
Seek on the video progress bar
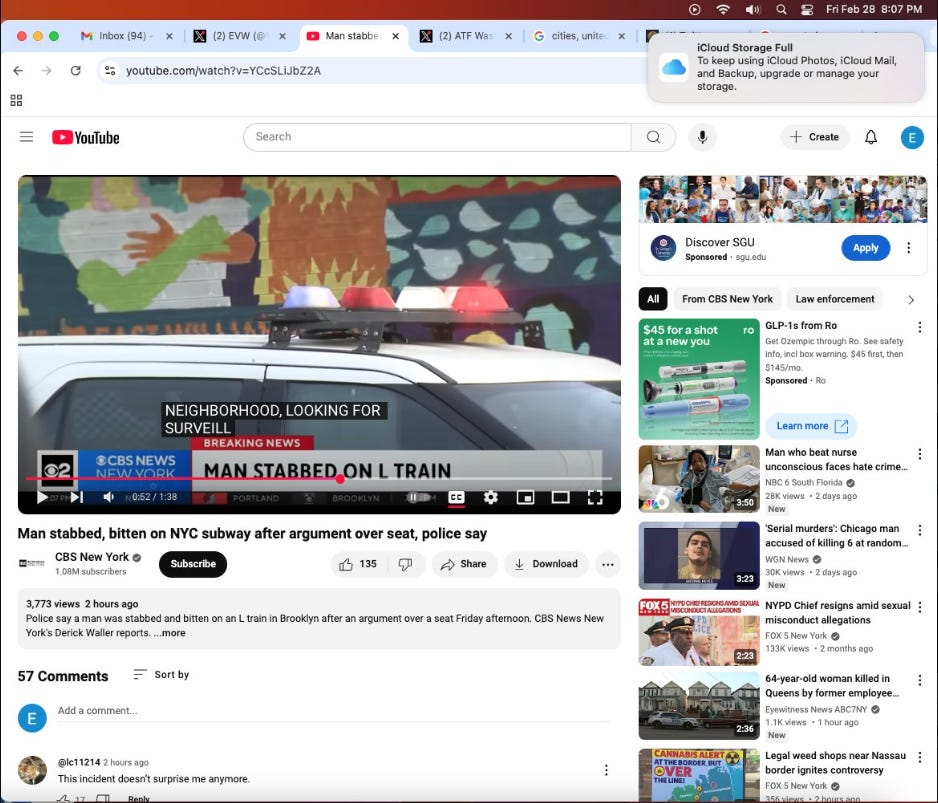point(318,479)
